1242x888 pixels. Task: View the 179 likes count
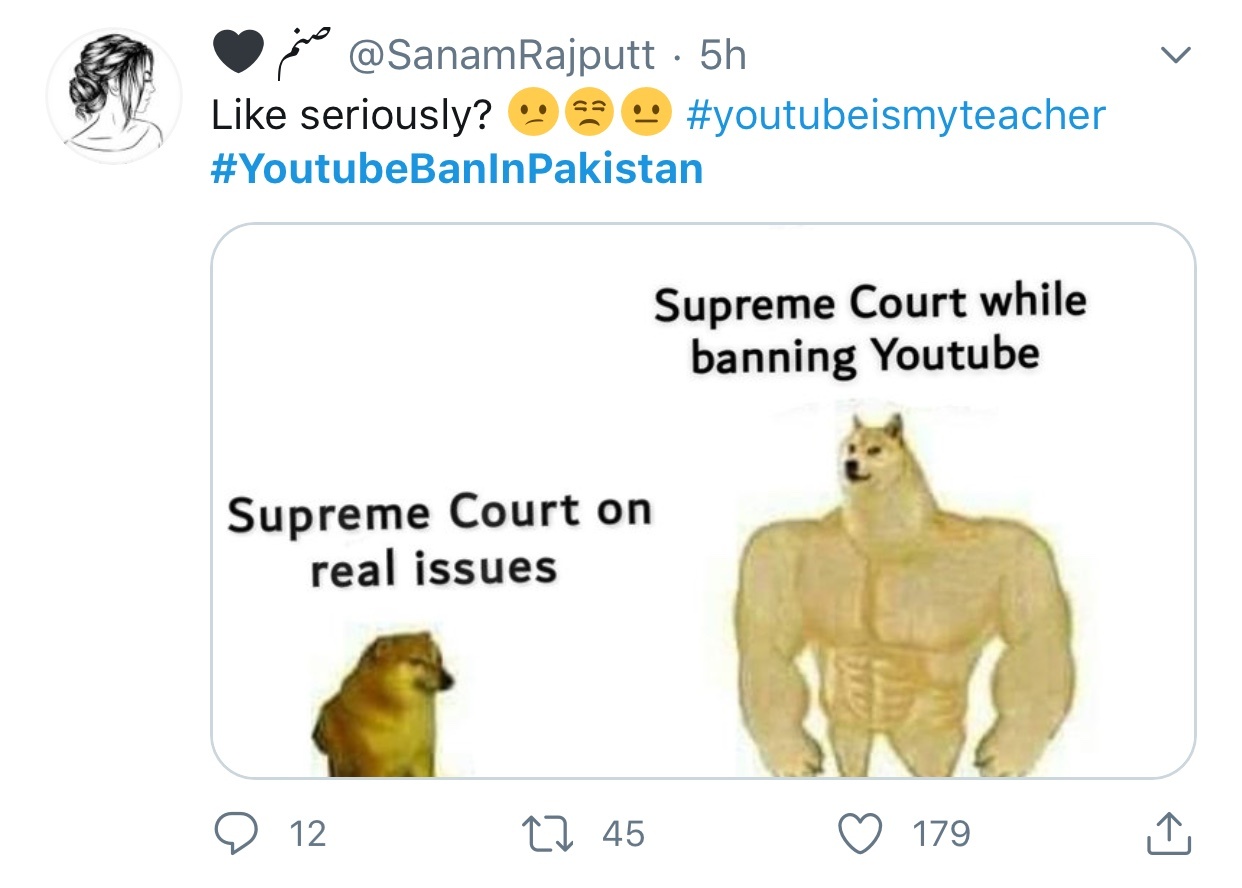pos(942,833)
